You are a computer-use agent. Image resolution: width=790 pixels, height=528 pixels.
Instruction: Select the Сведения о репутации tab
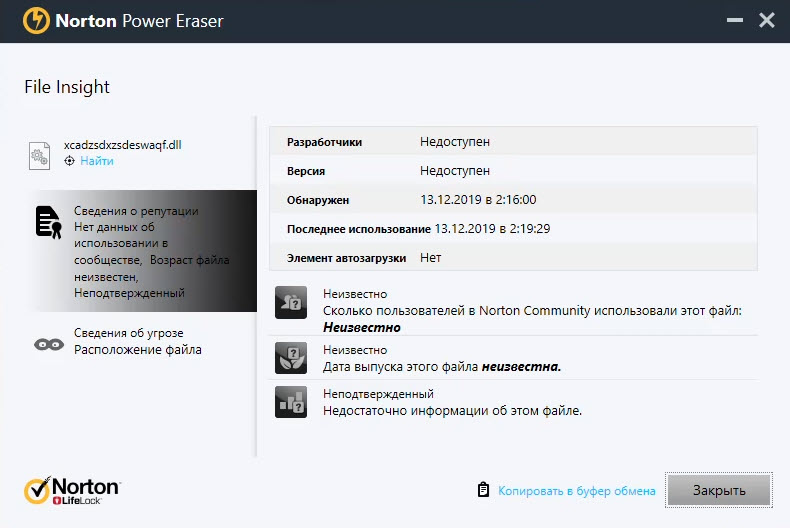(141, 251)
